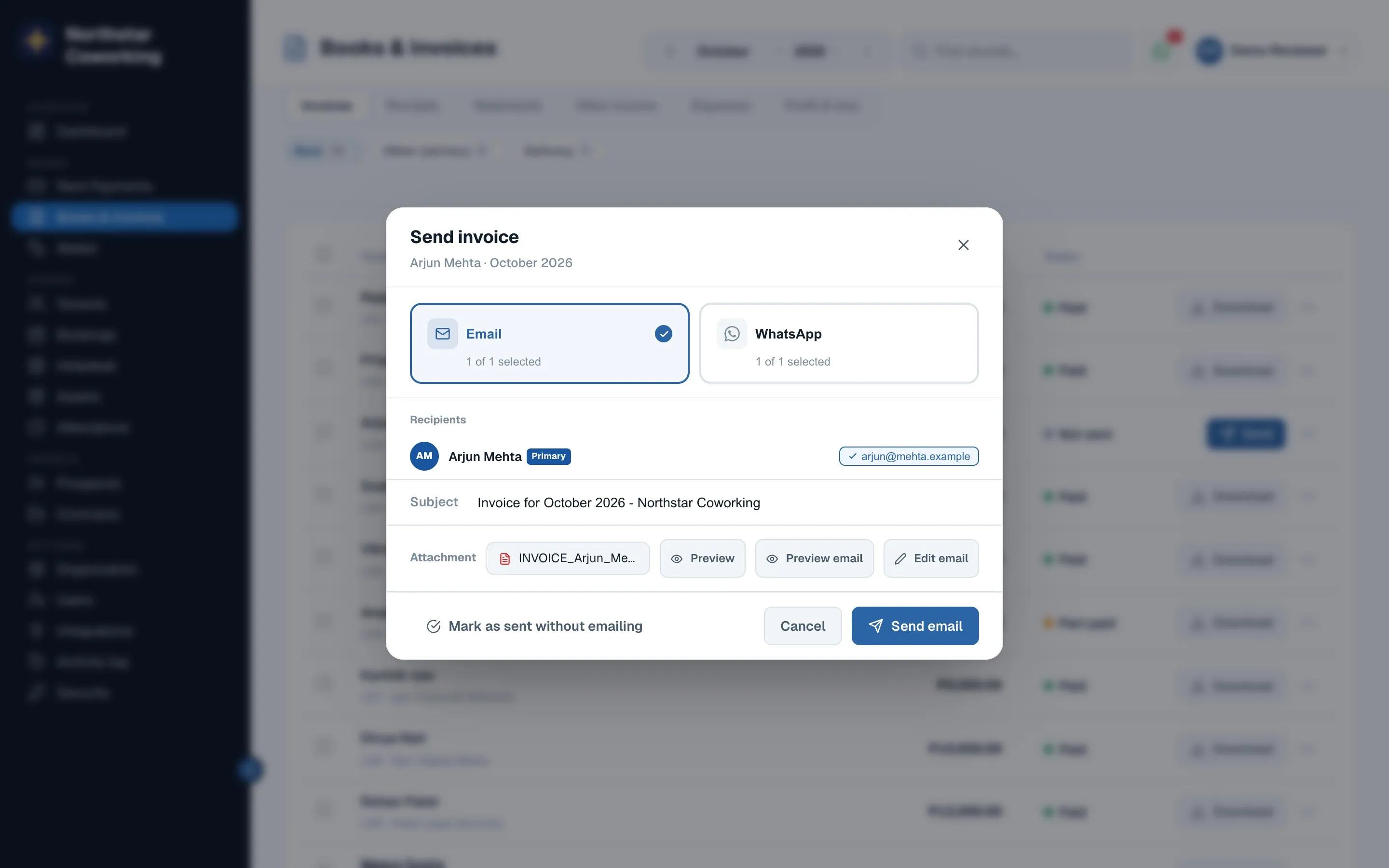
Task: Click the paper plane icon in Send email
Action: click(x=875, y=626)
